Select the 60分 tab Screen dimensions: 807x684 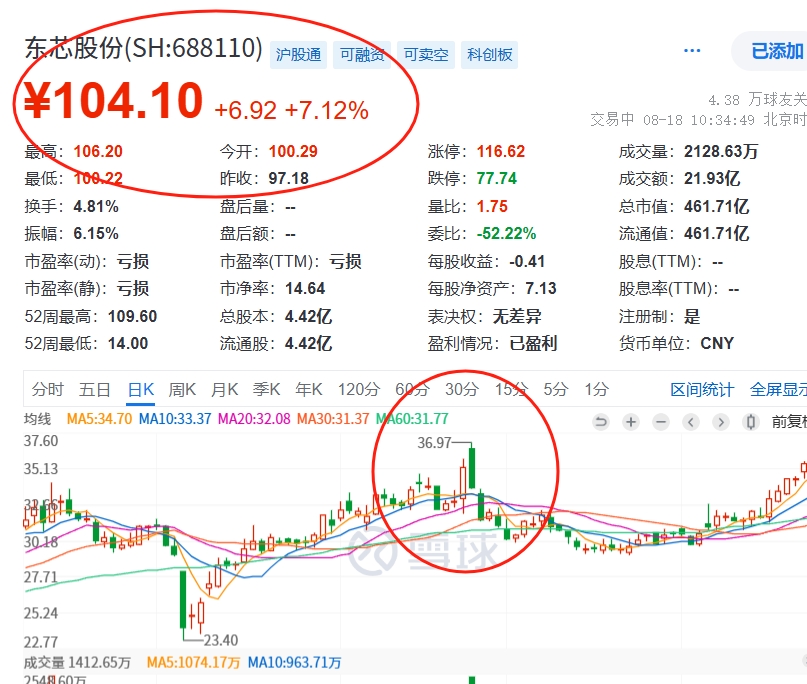(412, 390)
